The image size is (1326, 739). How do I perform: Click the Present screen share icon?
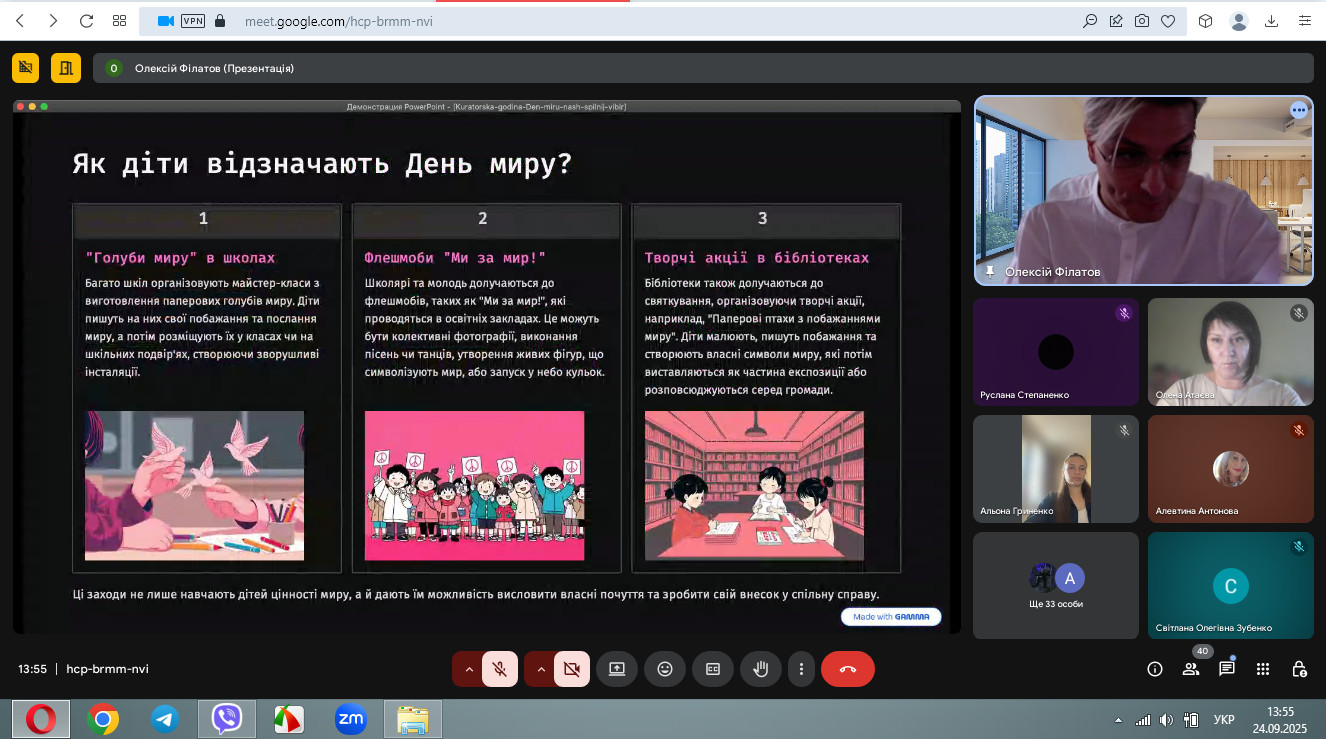point(617,669)
